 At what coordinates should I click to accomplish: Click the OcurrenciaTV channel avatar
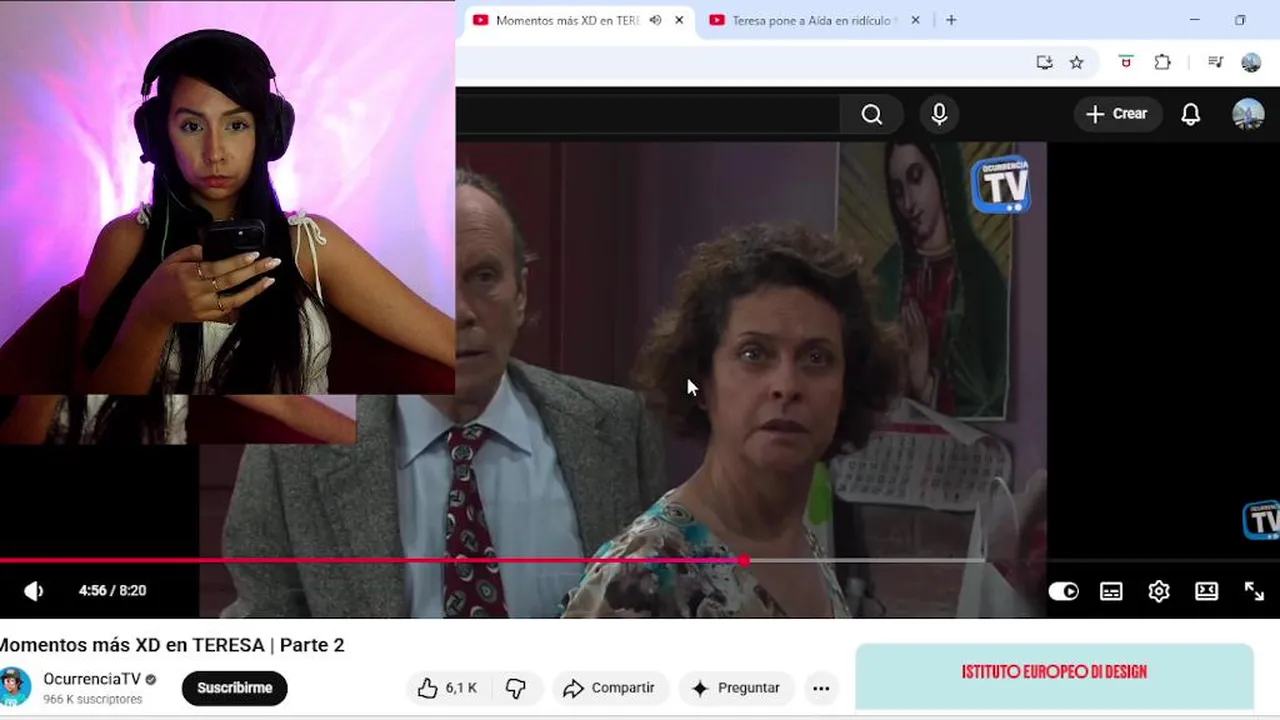coord(15,687)
